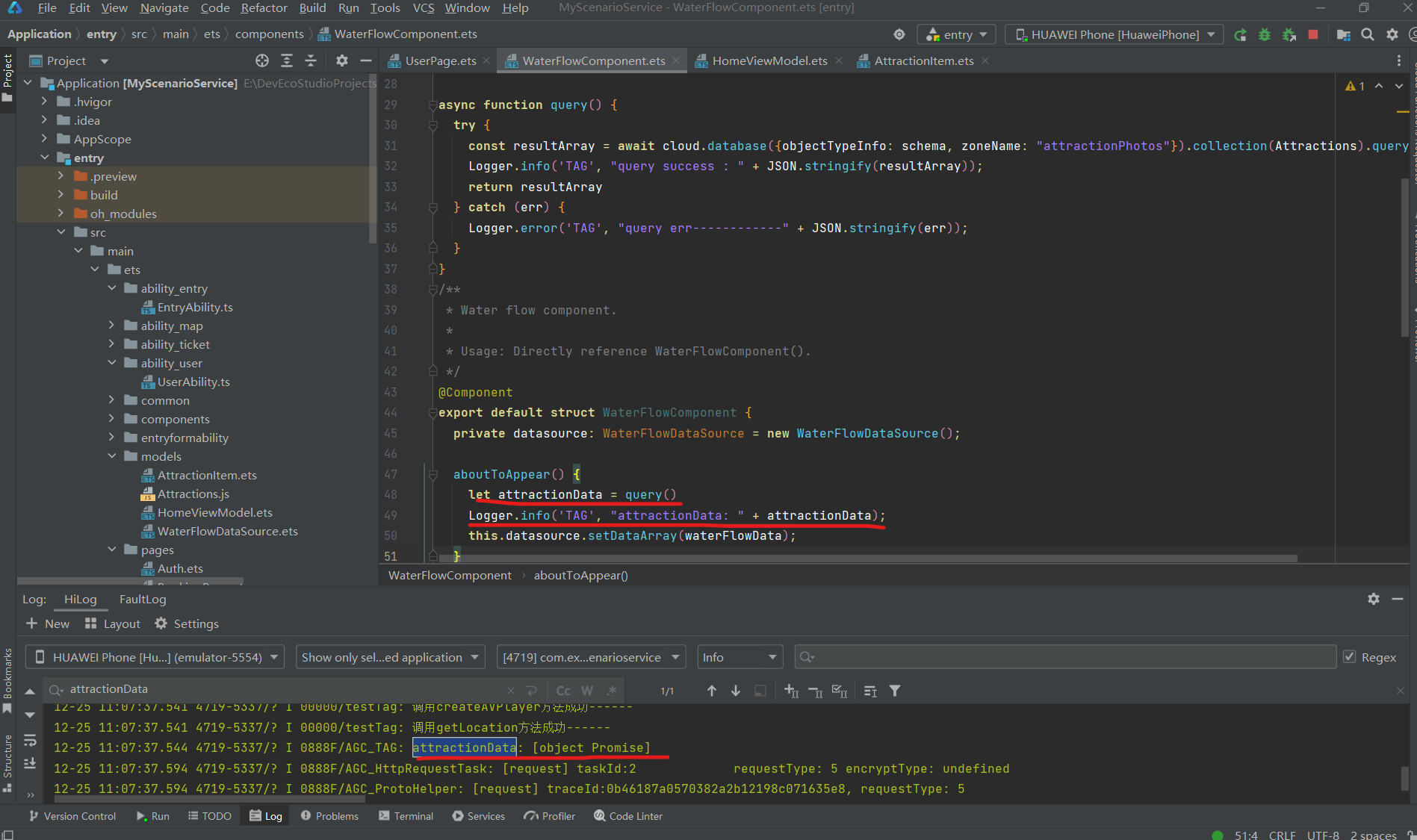Open the Refactor menu
Image resolution: width=1417 pixels, height=840 pixels.
[x=264, y=8]
